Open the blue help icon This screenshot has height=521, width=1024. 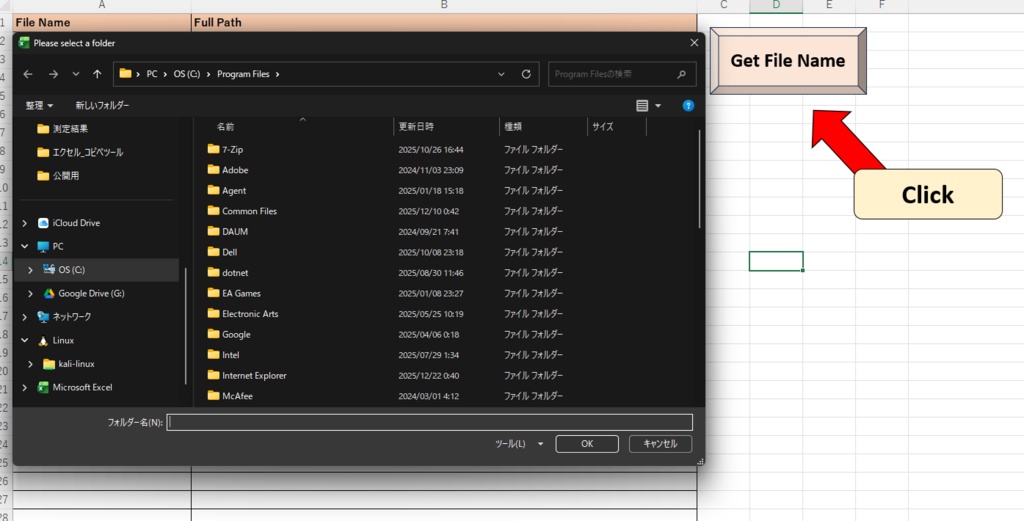click(x=688, y=106)
